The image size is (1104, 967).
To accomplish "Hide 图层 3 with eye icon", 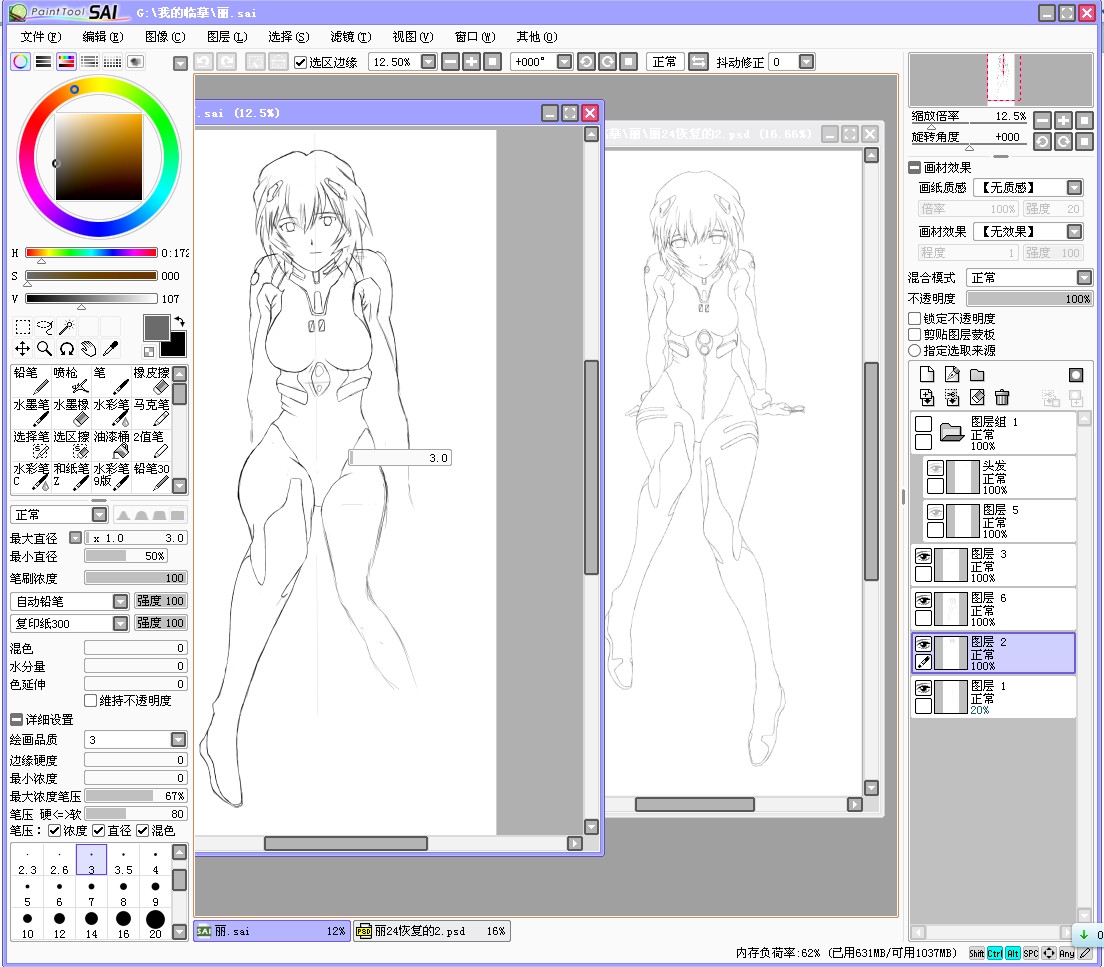I will tap(923, 556).
